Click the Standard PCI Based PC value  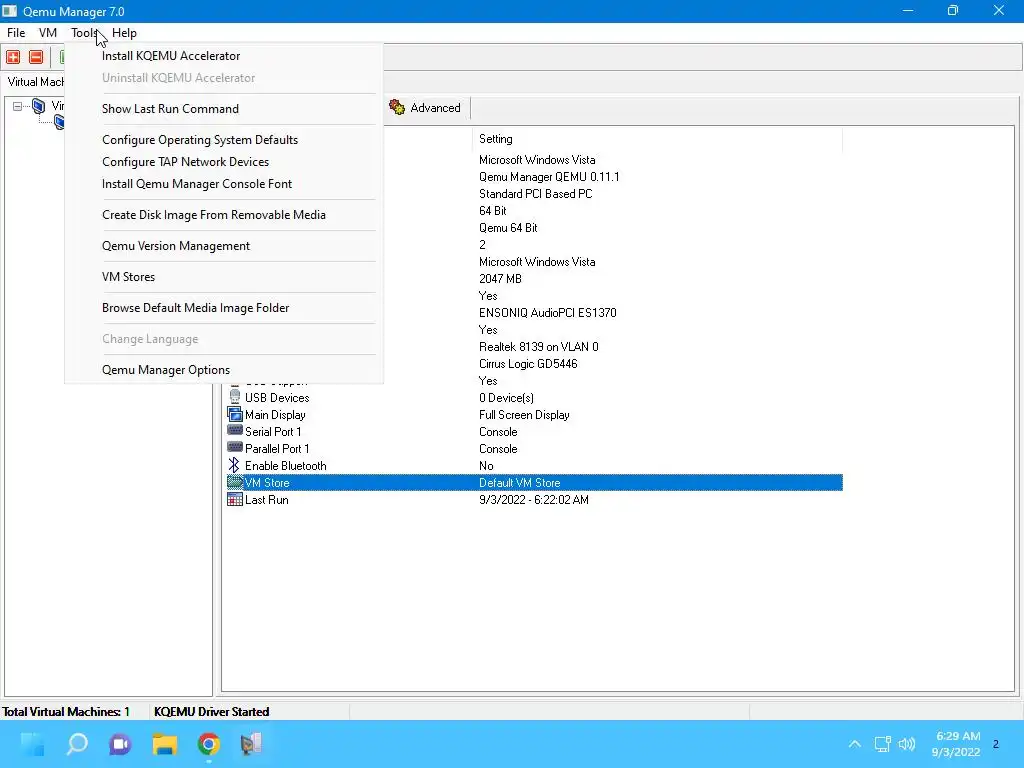point(536,194)
